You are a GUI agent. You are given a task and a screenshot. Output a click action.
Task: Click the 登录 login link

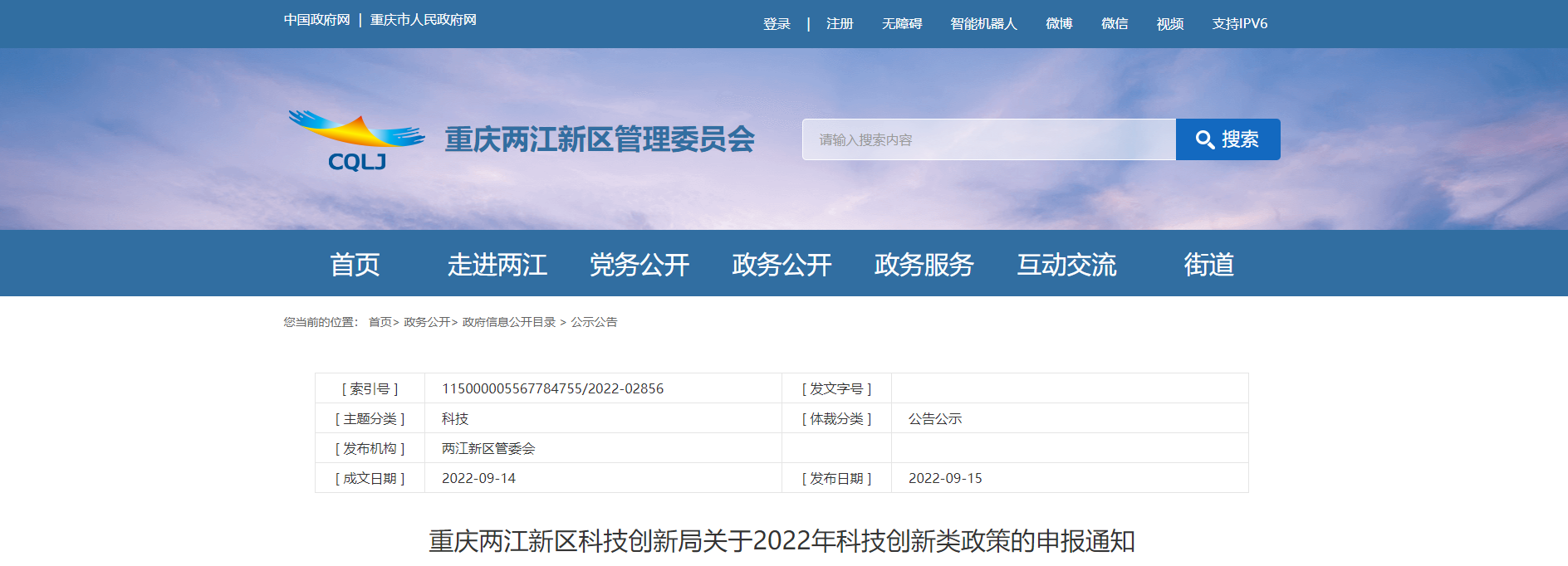(777, 24)
